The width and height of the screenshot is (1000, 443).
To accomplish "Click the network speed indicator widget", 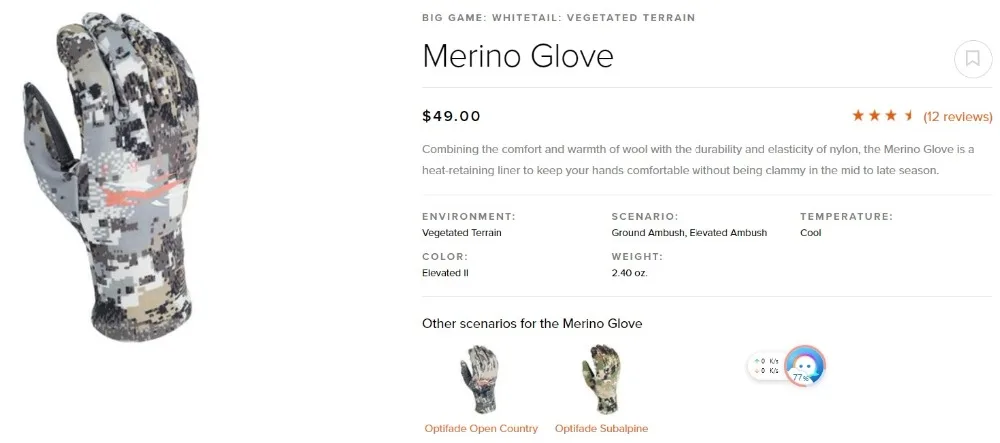I will pyautogui.click(x=767, y=366).
